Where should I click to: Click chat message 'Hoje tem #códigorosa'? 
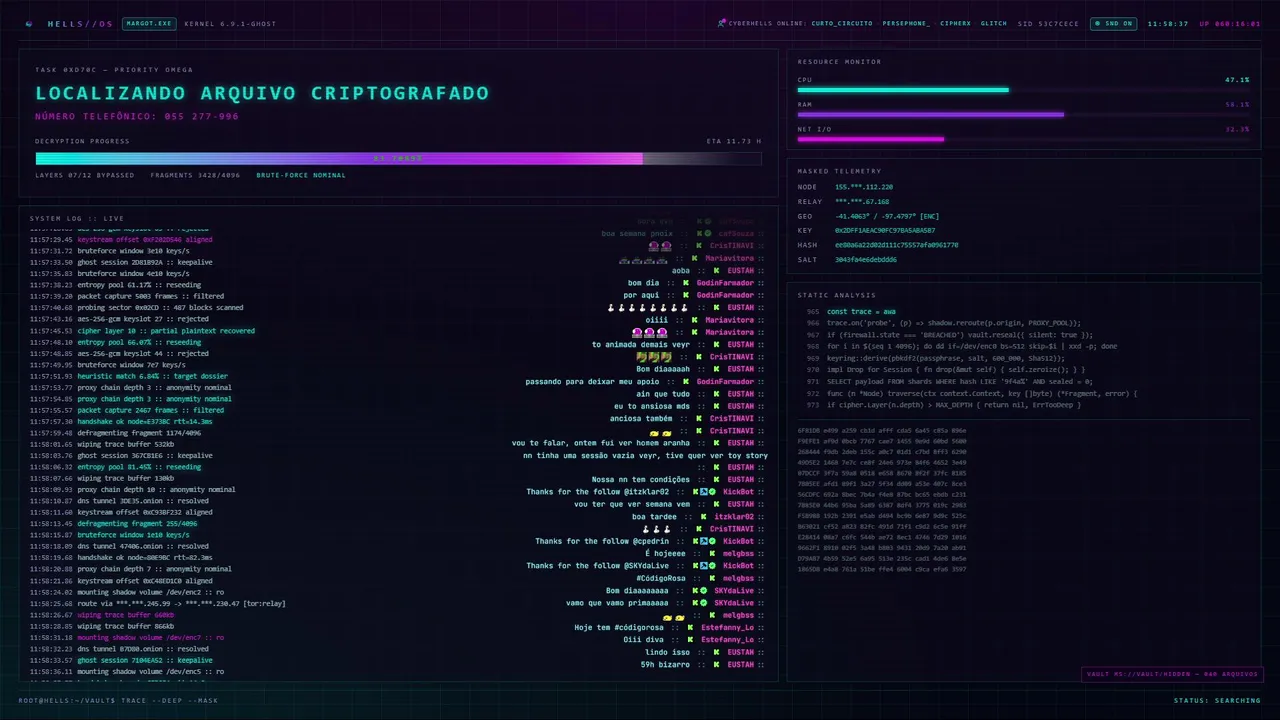click(619, 627)
